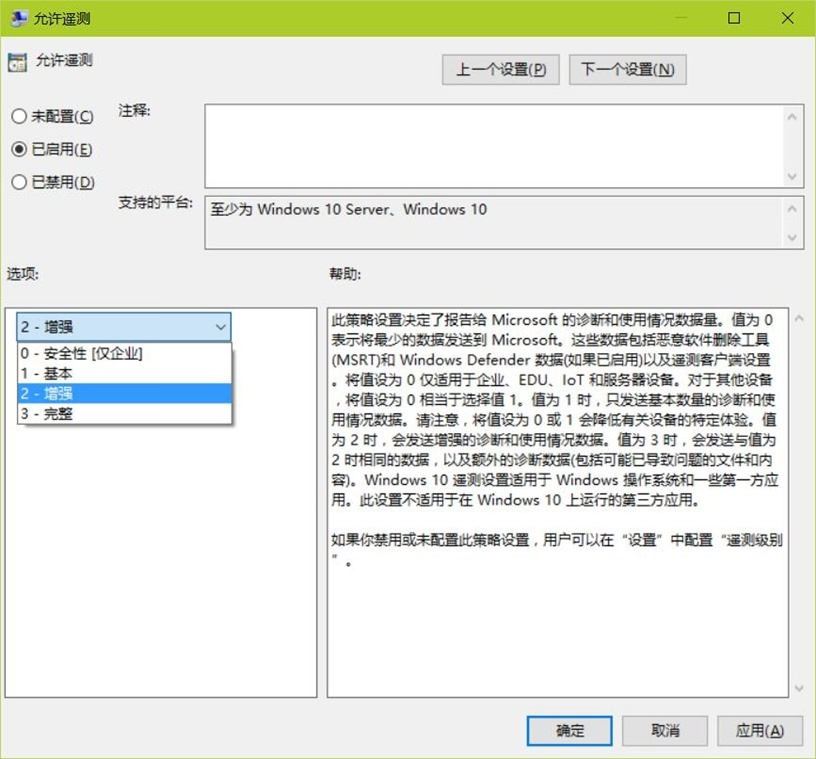Choose 0 - 安全性 [仅企业] from list
The image size is (816, 759).
[x=124, y=353]
